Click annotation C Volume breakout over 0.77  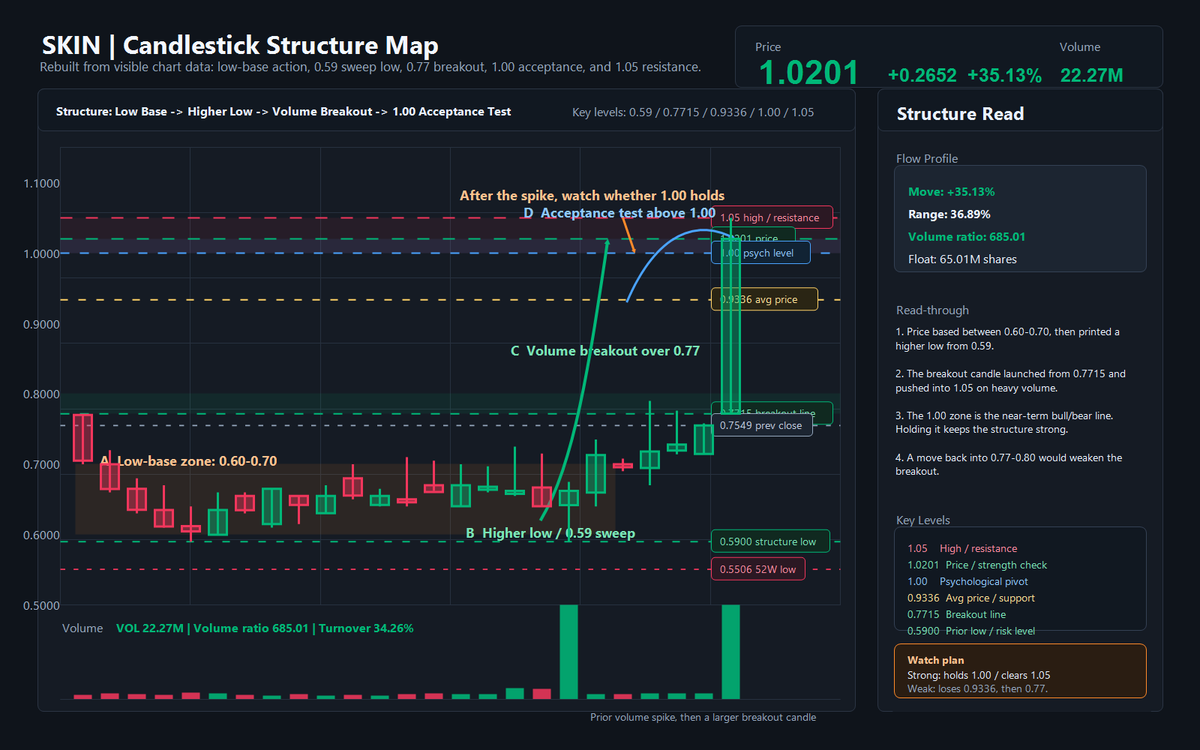[605, 351]
